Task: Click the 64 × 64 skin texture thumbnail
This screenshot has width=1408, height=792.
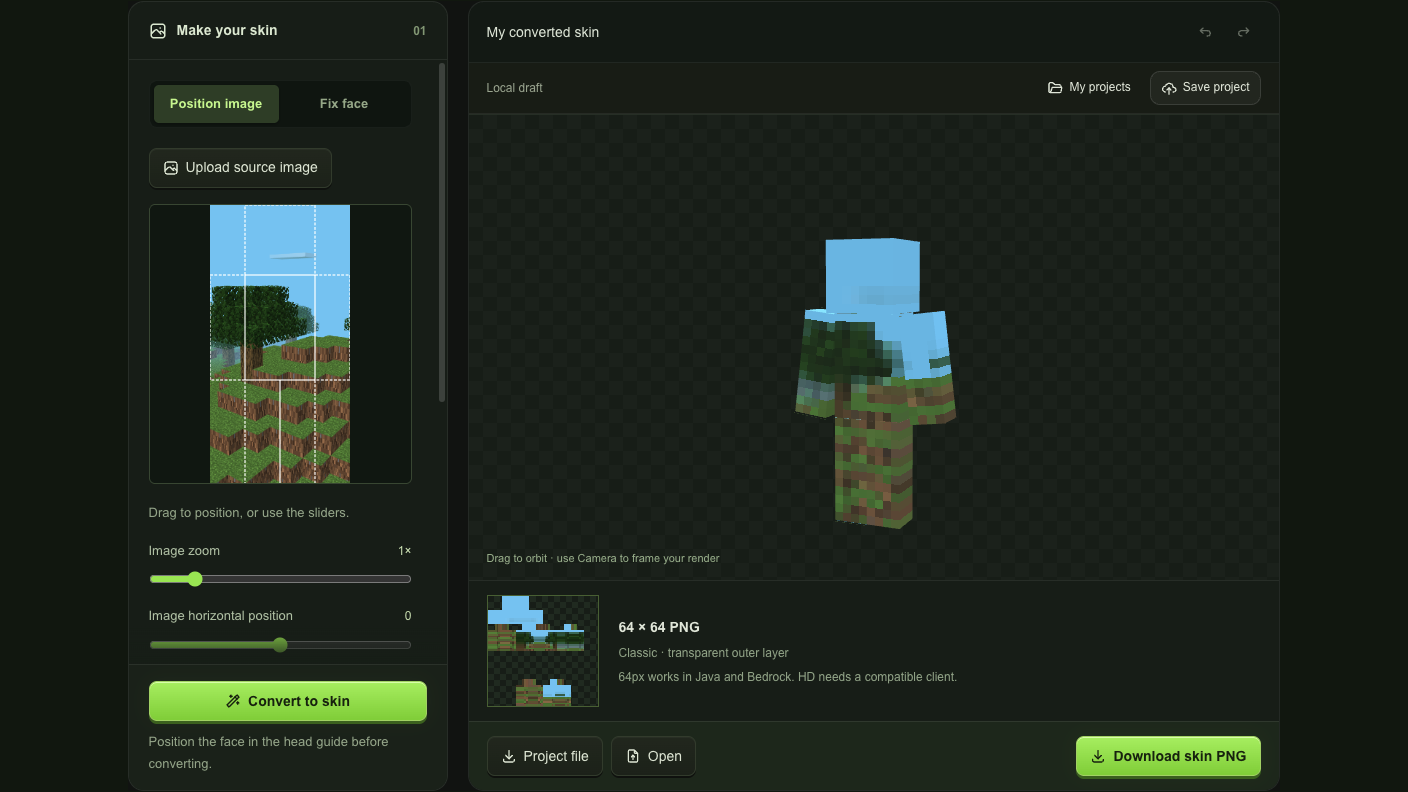Action: coord(543,651)
